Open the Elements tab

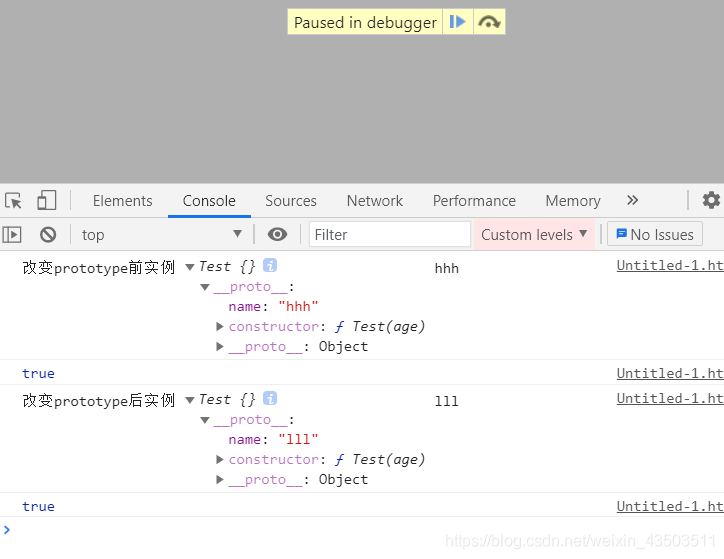pyautogui.click(x=122, y=201)
